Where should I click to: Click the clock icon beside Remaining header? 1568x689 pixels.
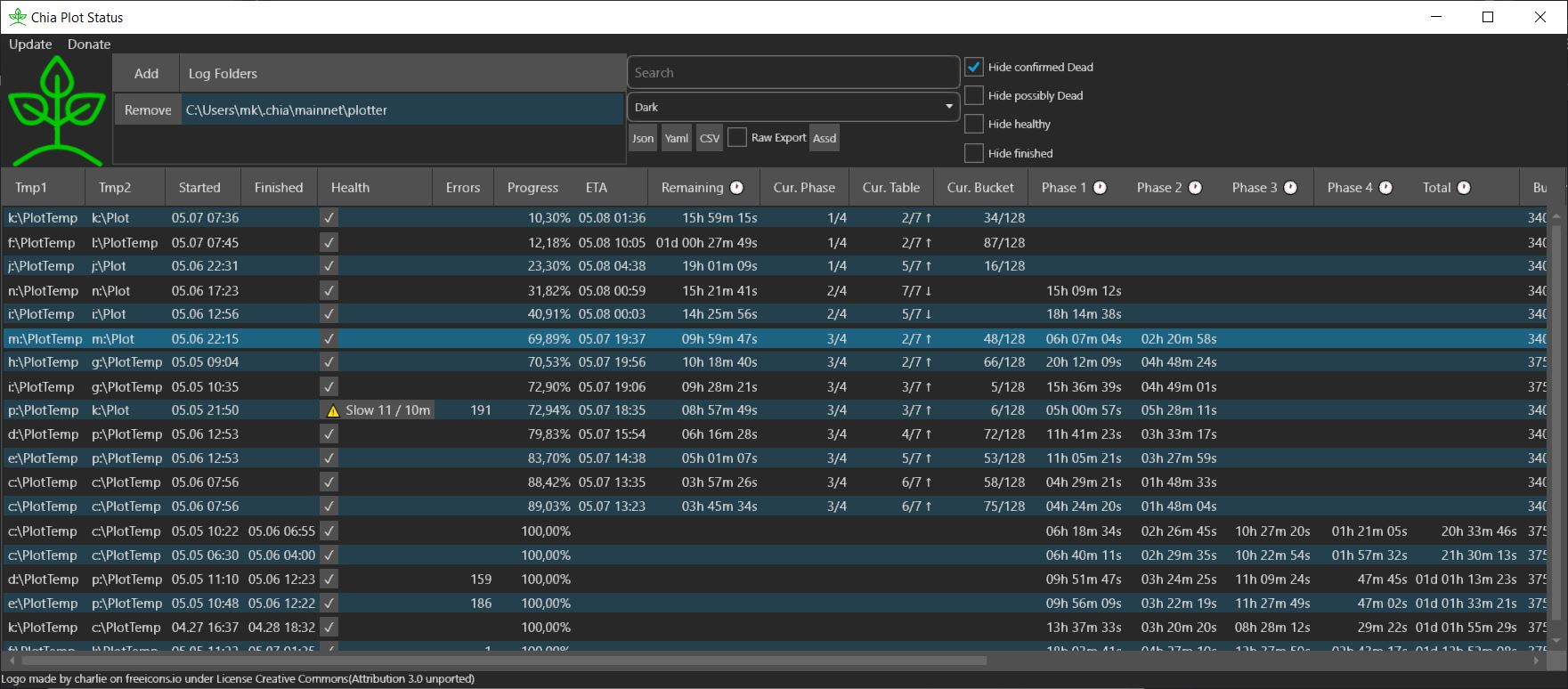(736, 187)
